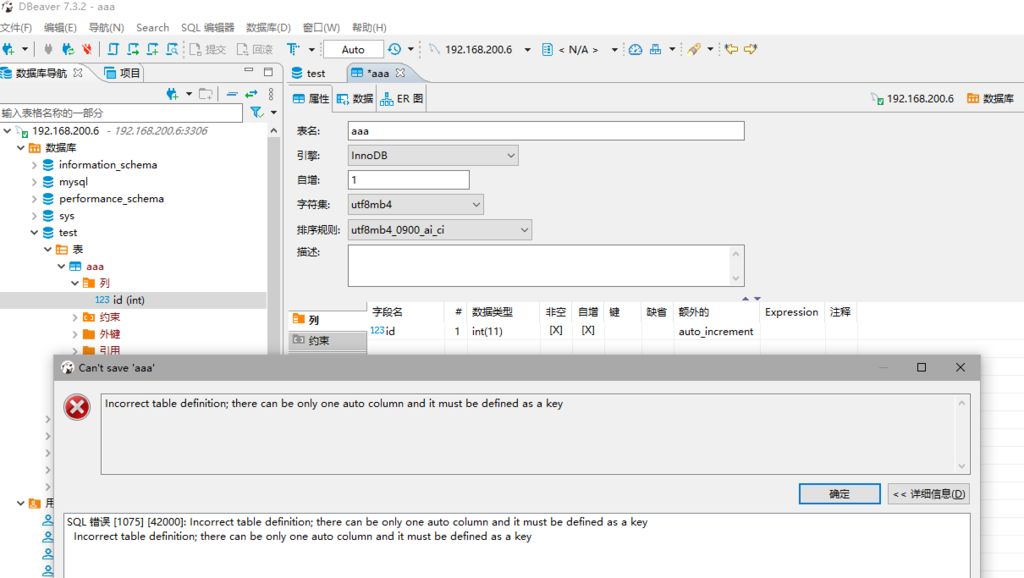The image size is (1024, 578).
Task: Click 确定 button in error dialog
Action: coord(839,494)
